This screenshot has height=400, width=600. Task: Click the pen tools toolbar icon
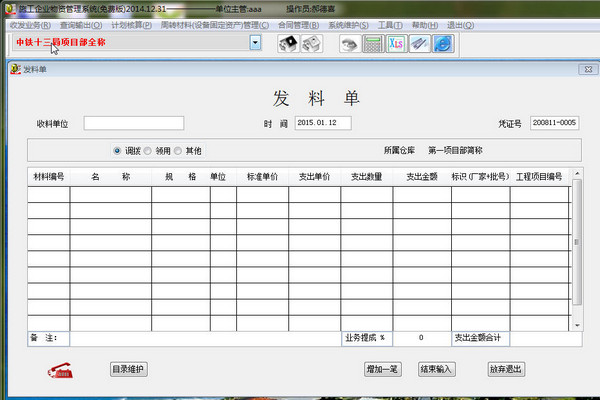(420, 44)
